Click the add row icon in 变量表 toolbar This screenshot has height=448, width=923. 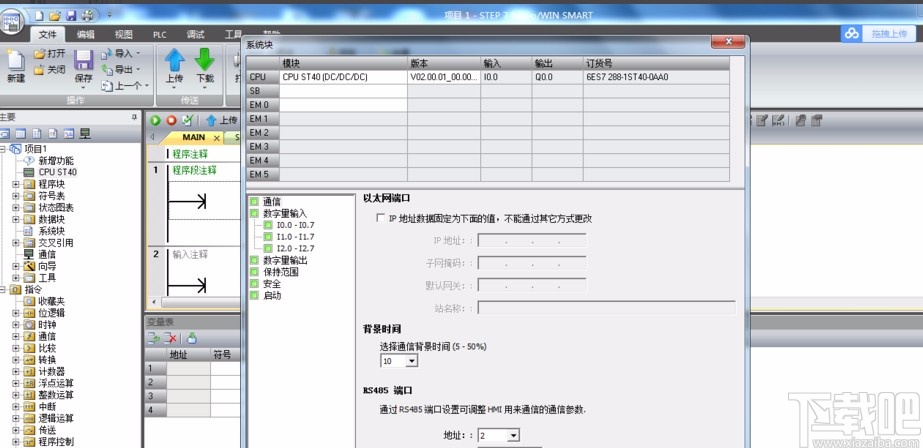click(x=154, y=338)
